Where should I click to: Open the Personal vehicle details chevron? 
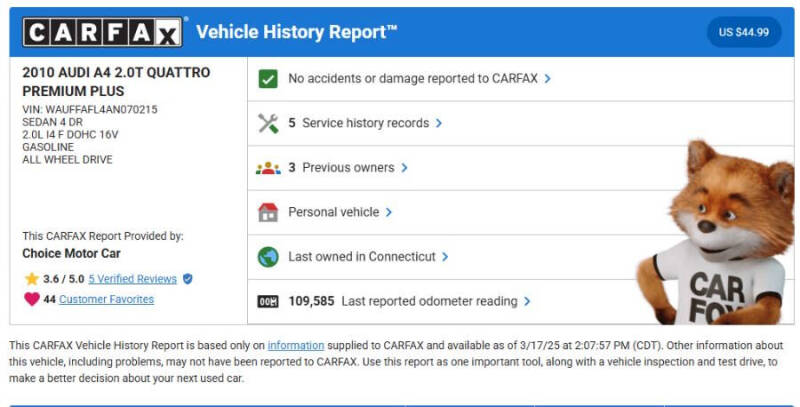[389, 212]
